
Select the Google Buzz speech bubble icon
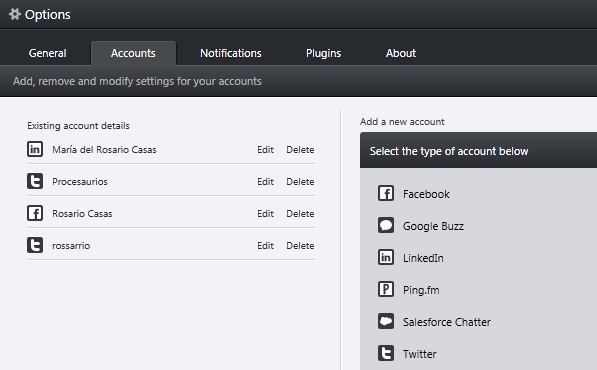coord(386,225)
